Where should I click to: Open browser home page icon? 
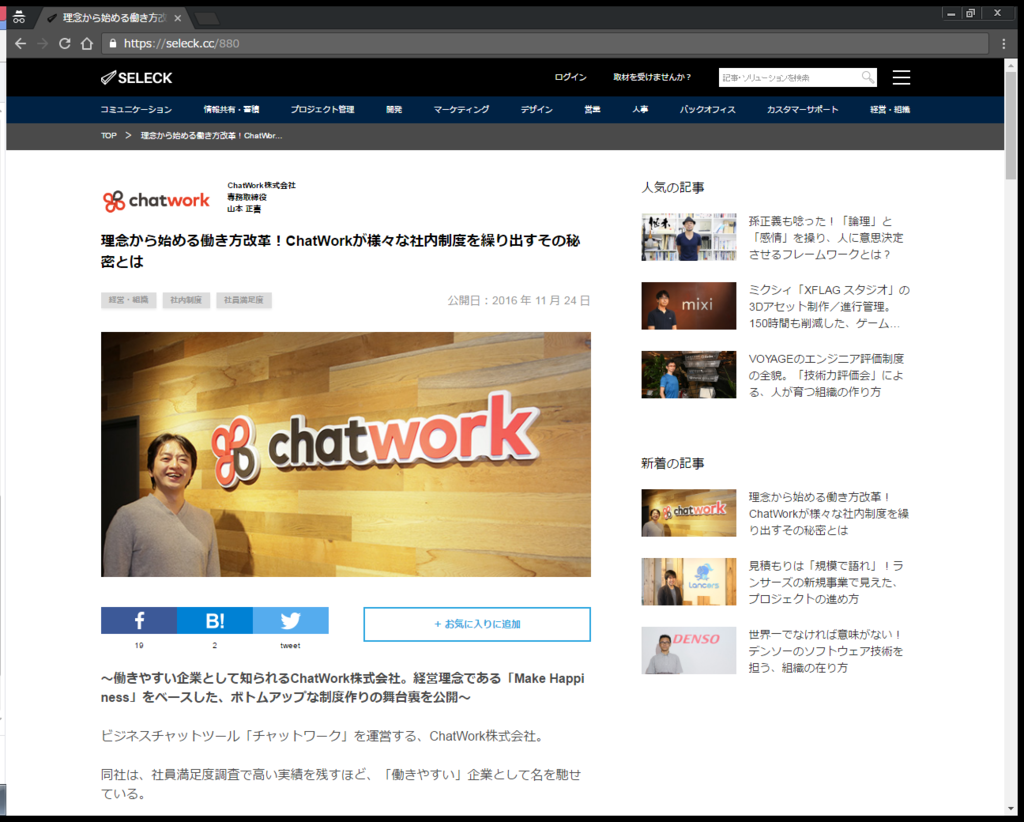point(87,44)
